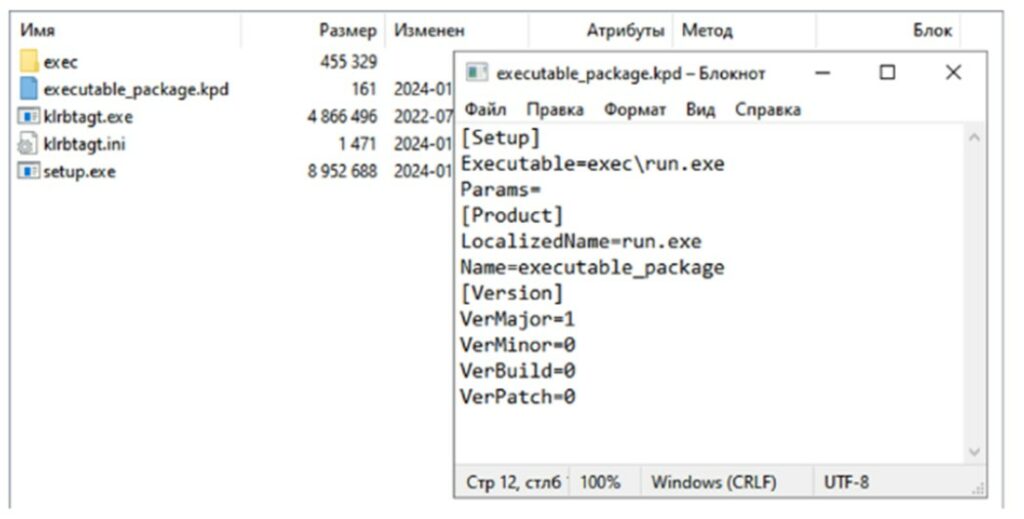Screen dimensions: 1024x519
Task: Sort by Изменен column header
Action: click(x=429, y=31)
